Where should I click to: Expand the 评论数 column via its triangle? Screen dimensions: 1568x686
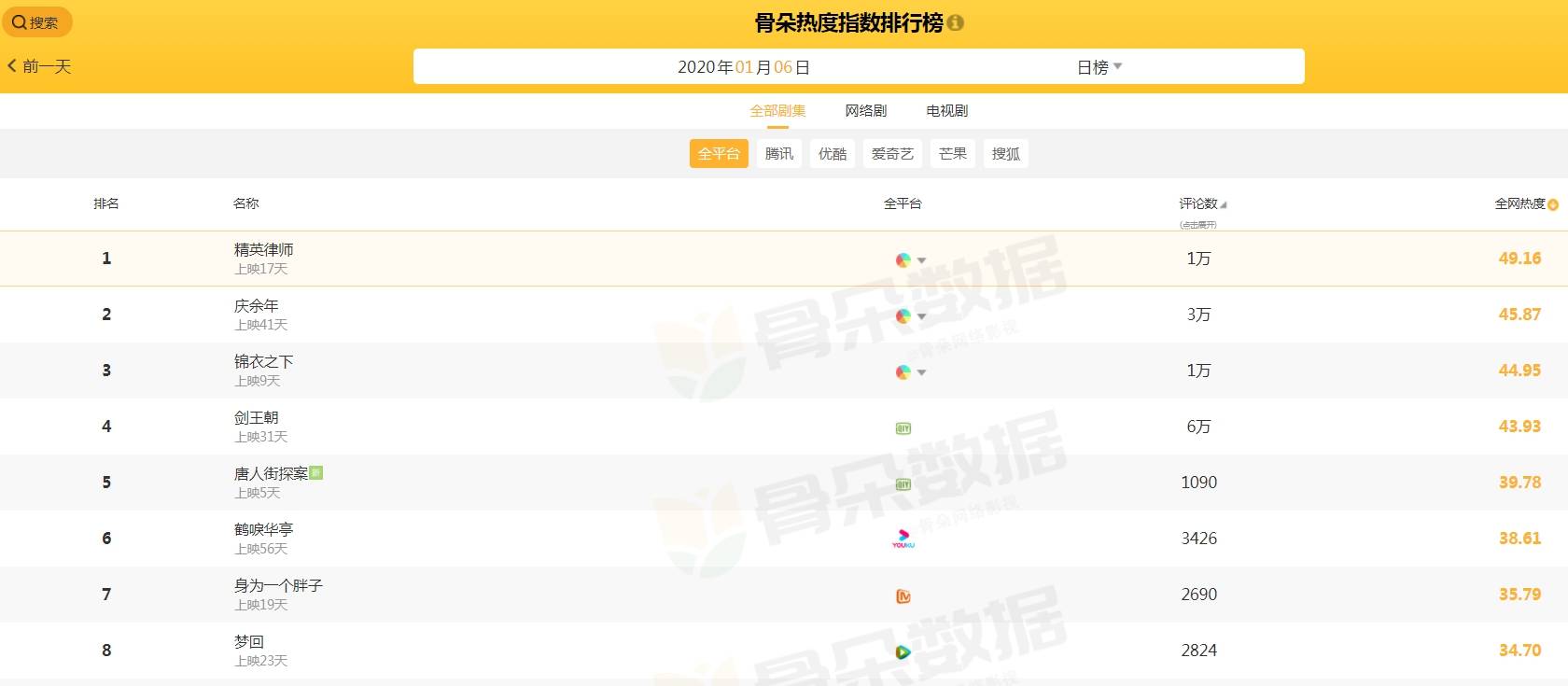click(1224, 205)
